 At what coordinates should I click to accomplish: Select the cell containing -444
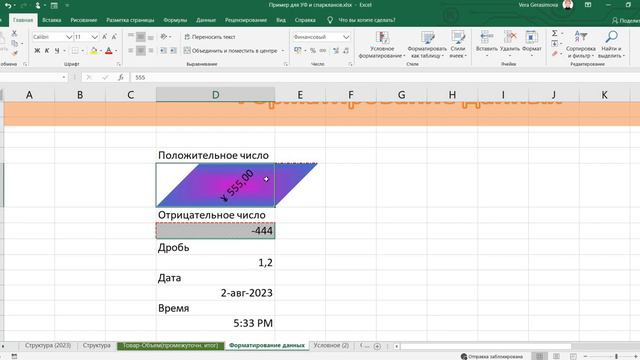point(215,231)
